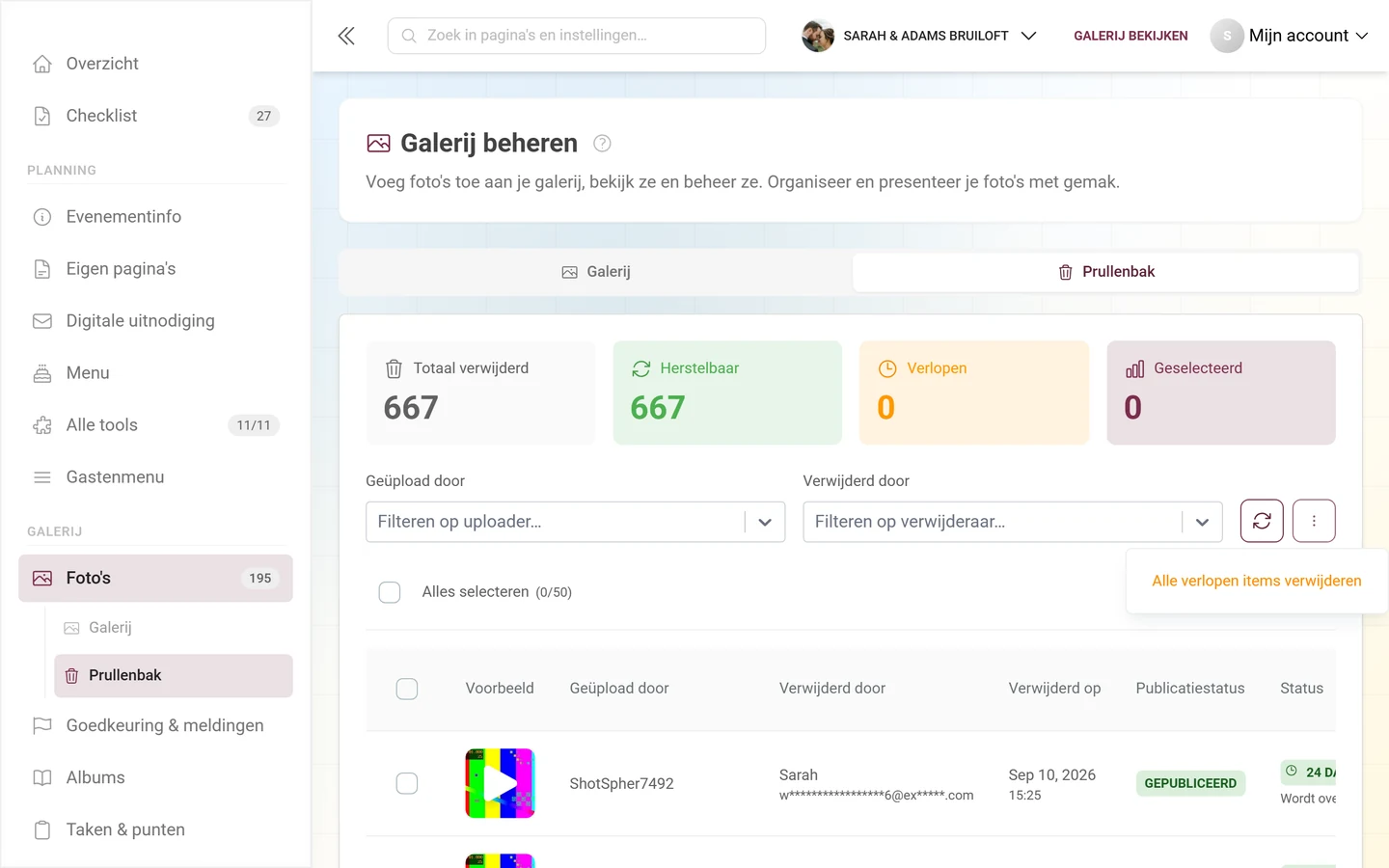Click the Alle tools puzzle icon

[42, 425]
